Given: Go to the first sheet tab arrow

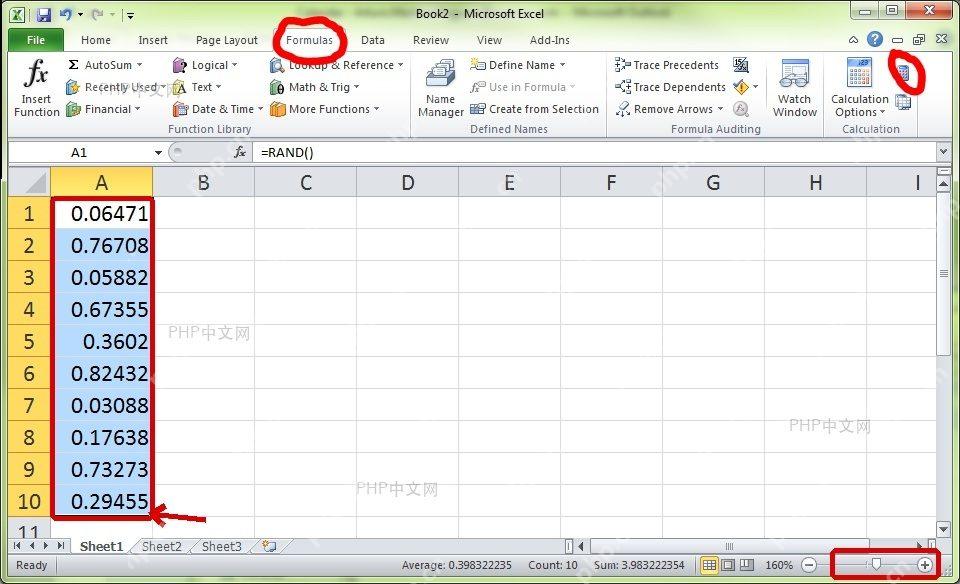Looking at the screenshot, I should (x=17, y=545).
